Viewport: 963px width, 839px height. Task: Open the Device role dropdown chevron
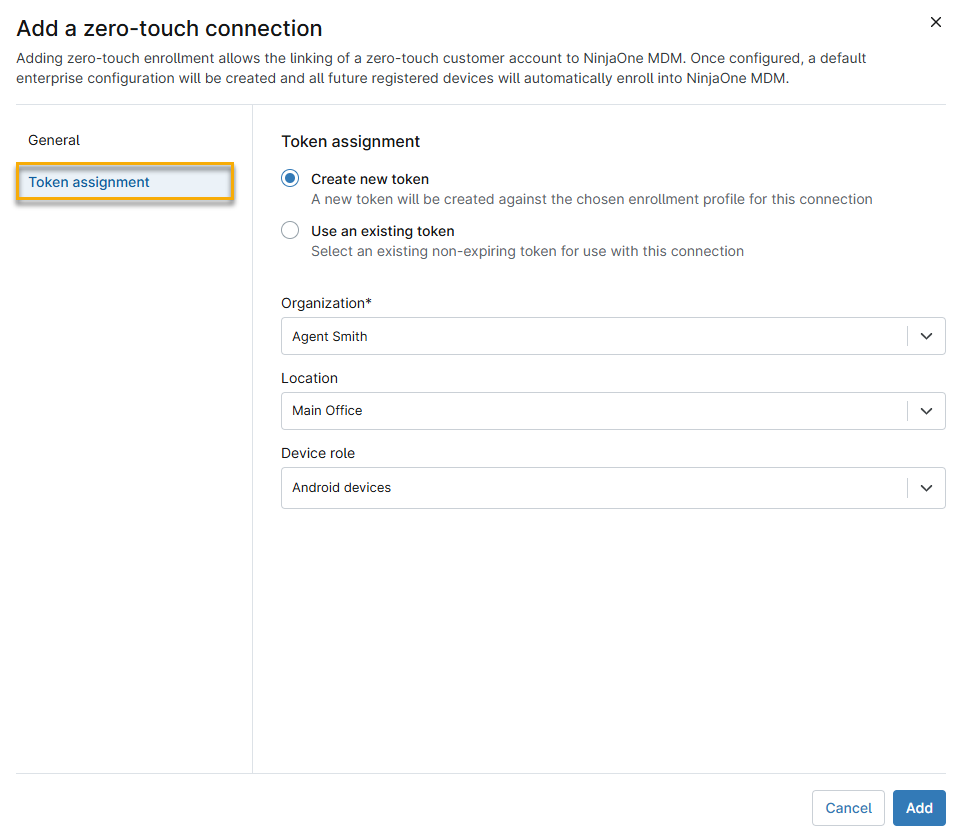click(926, 488)
